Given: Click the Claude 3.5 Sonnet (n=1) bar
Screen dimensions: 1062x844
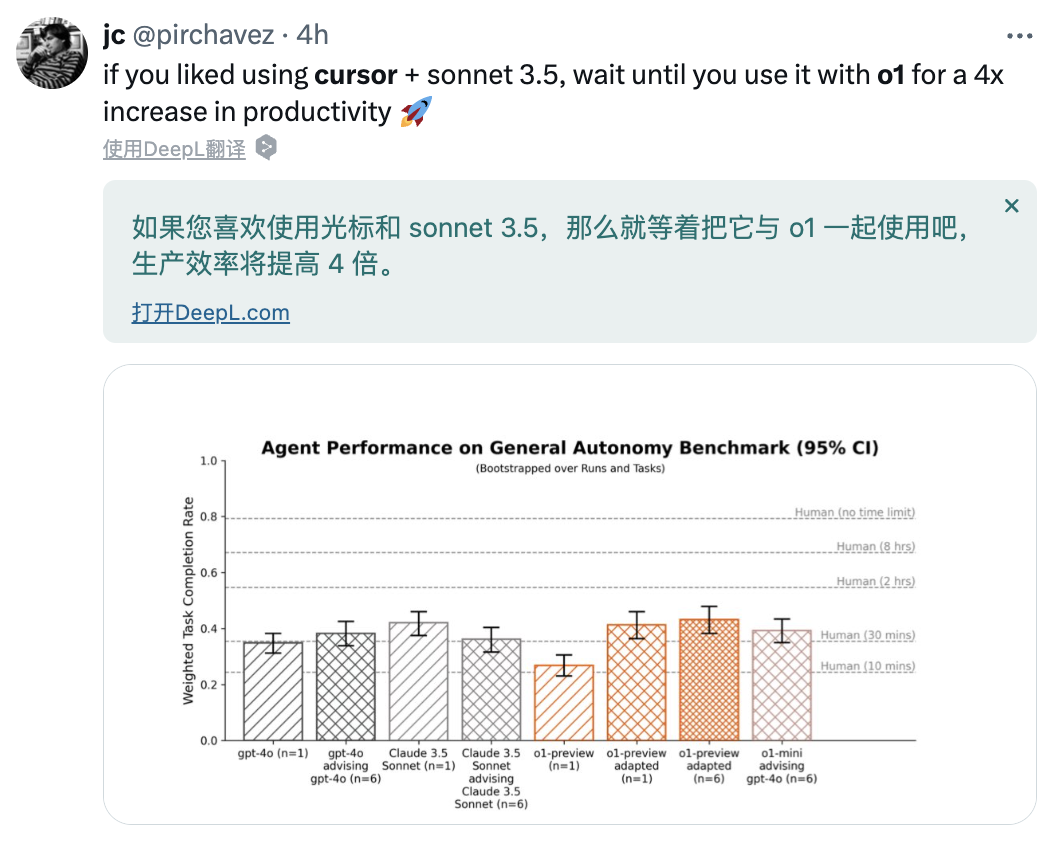Looking at the screenshot, I should [x=419, y=681].
